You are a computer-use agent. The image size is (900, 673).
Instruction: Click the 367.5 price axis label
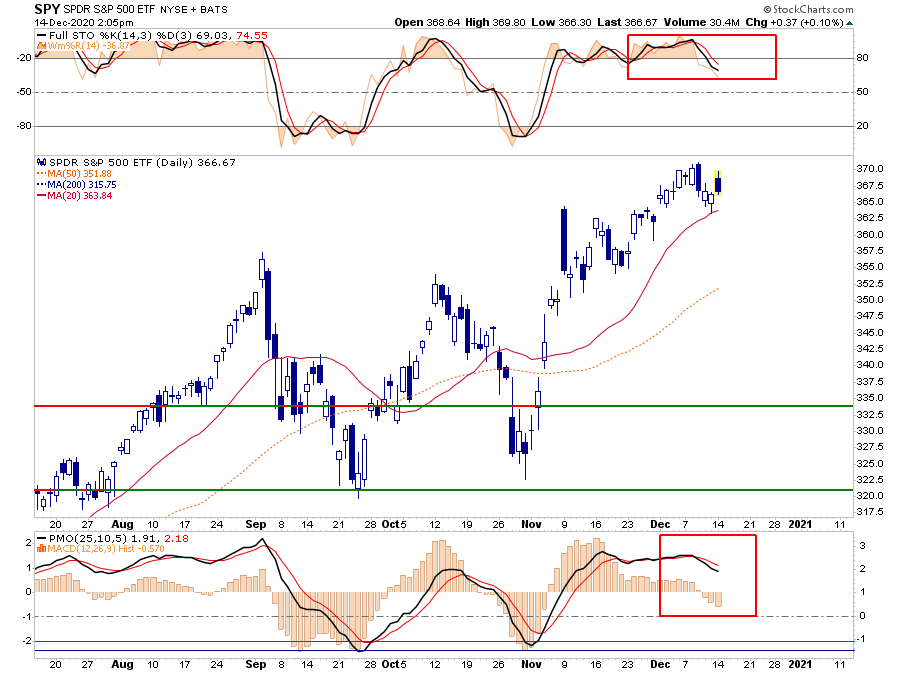pos(870,186)
